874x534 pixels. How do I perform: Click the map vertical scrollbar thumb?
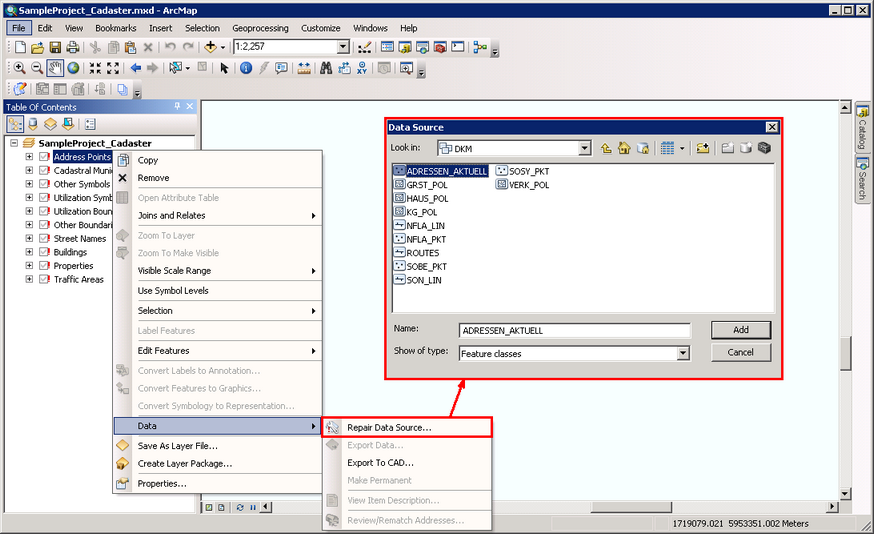pos(845,353)
